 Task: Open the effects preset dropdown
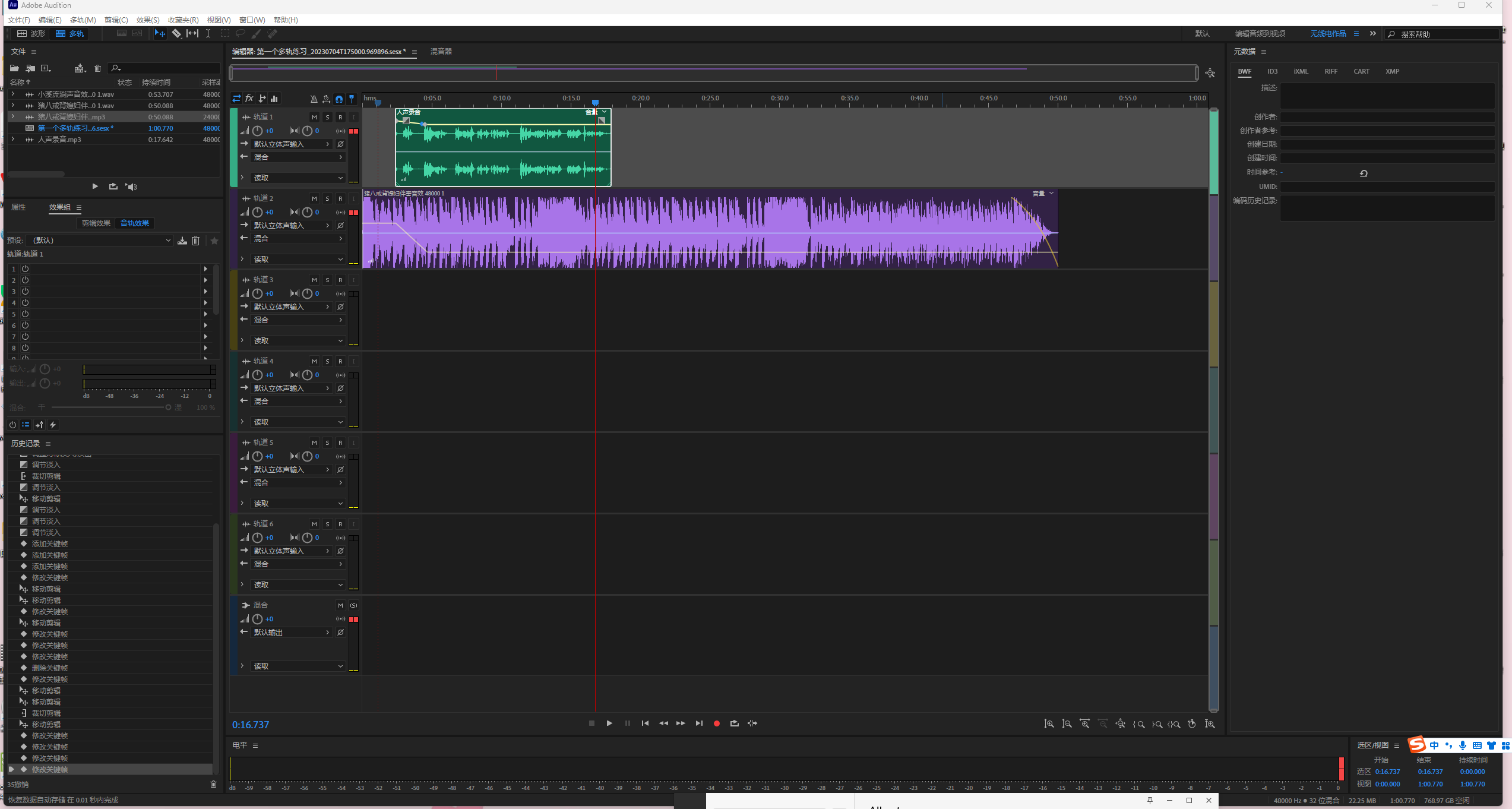(x=101, y=241)
